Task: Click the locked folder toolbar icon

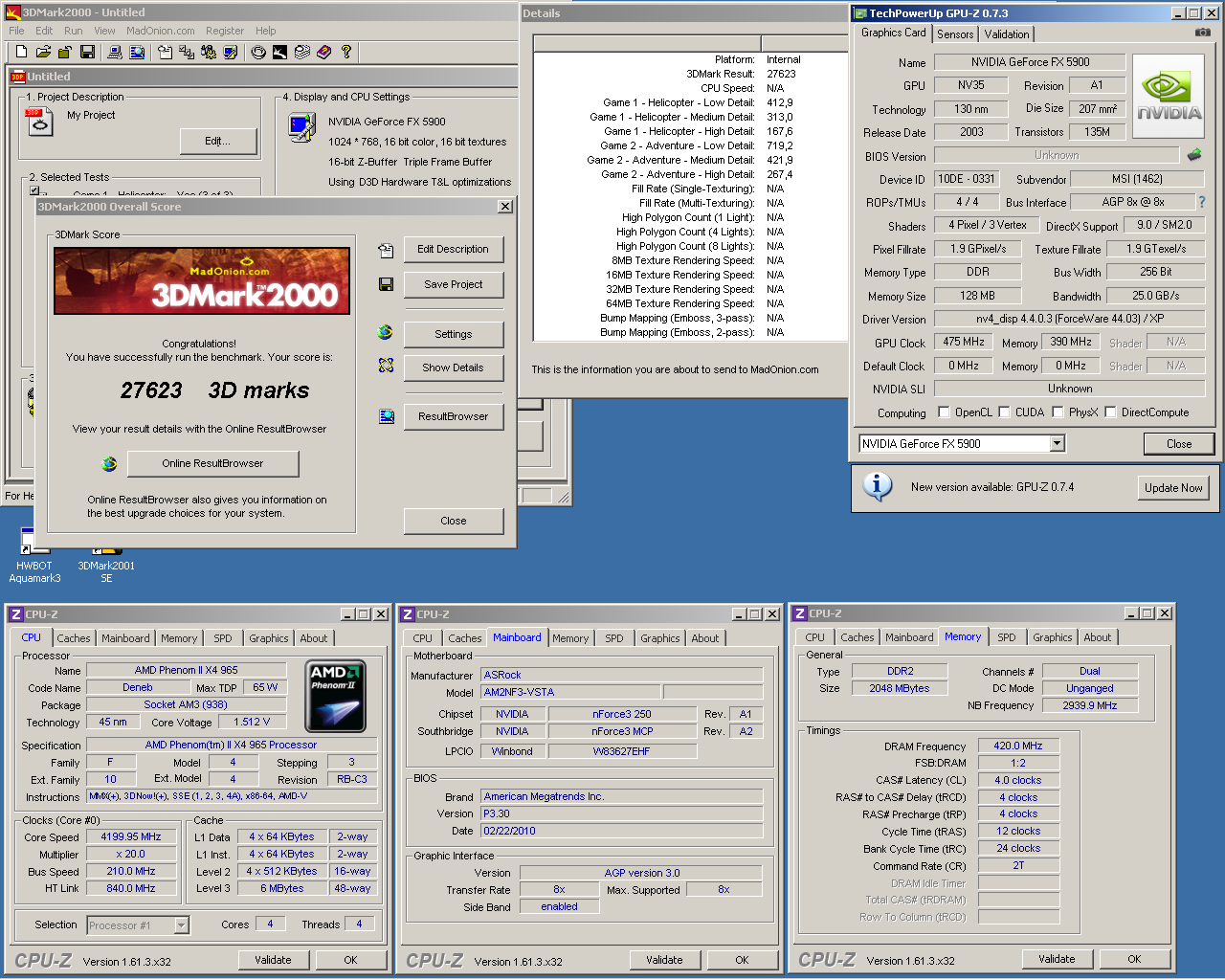Action: 65,52
